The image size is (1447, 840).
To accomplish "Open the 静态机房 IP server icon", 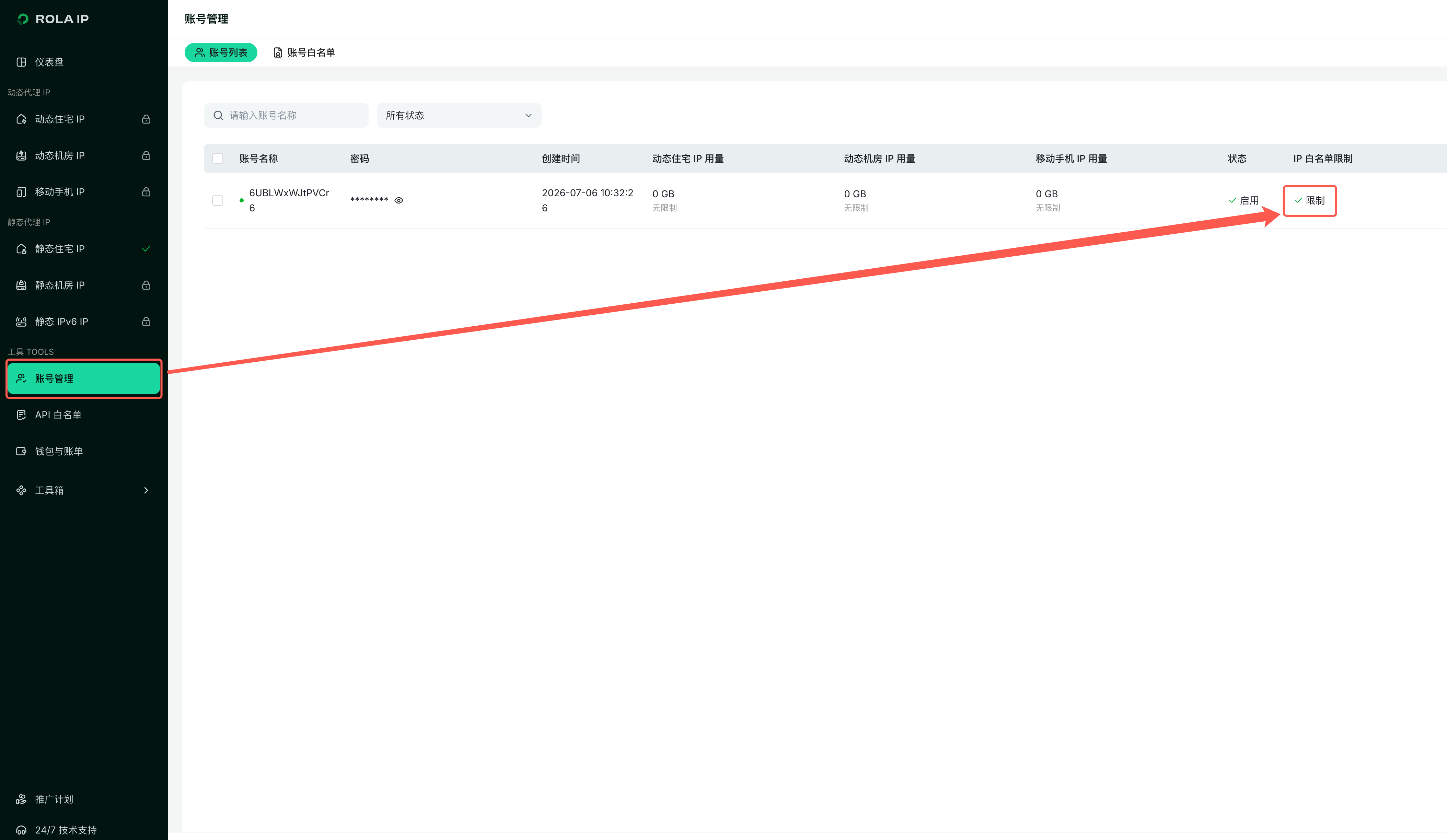I will point(21,285).
